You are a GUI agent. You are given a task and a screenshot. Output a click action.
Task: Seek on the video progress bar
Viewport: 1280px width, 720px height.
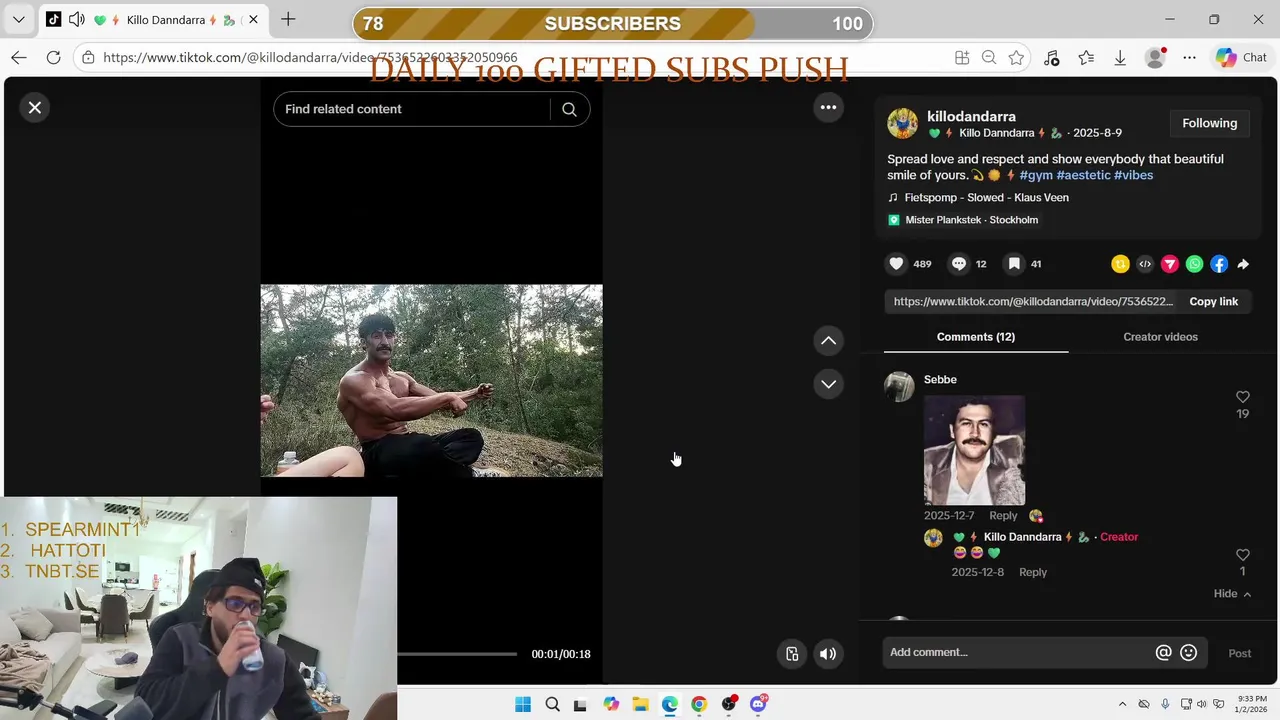[x=457, y=654]
